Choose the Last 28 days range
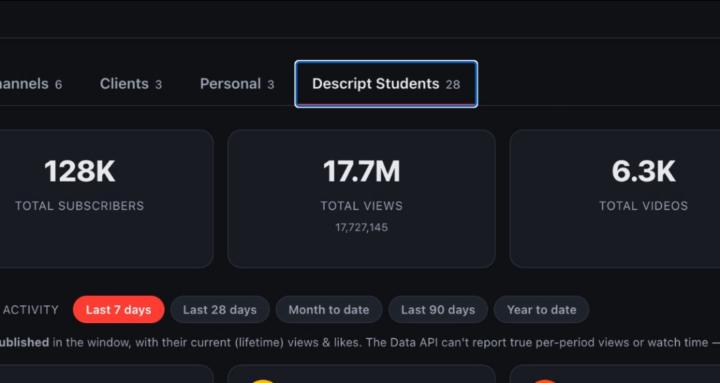Screen dimensions: 720x383 219,310
